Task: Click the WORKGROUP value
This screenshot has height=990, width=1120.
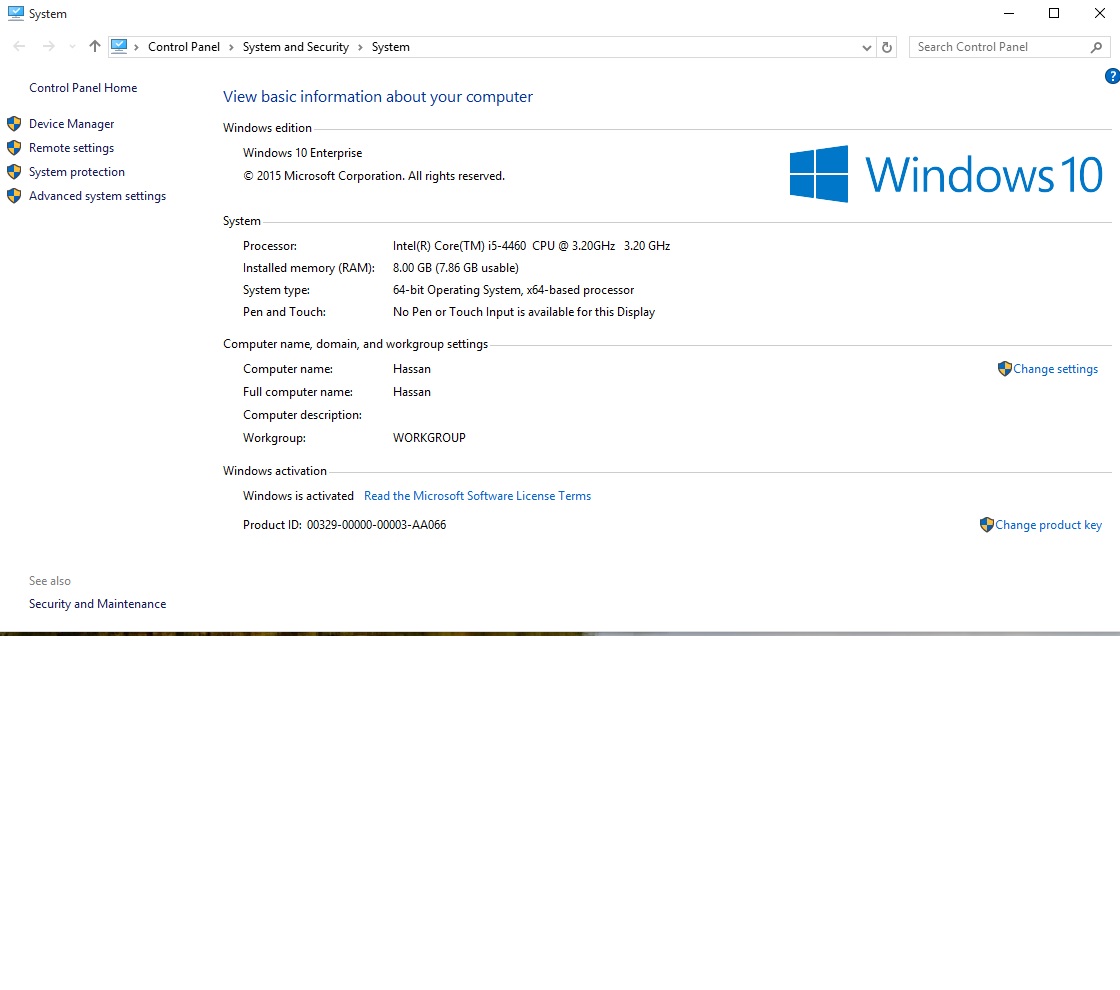Action: point(429,438)
